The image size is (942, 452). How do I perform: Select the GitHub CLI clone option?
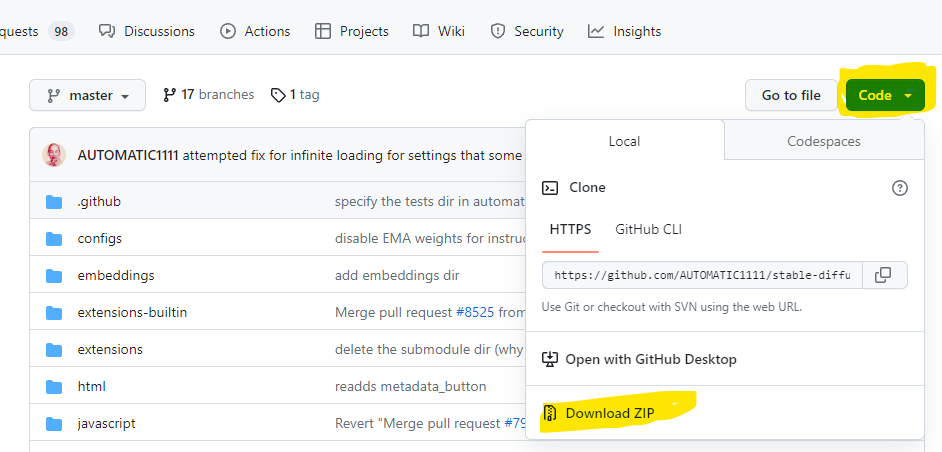pos(648,229)
